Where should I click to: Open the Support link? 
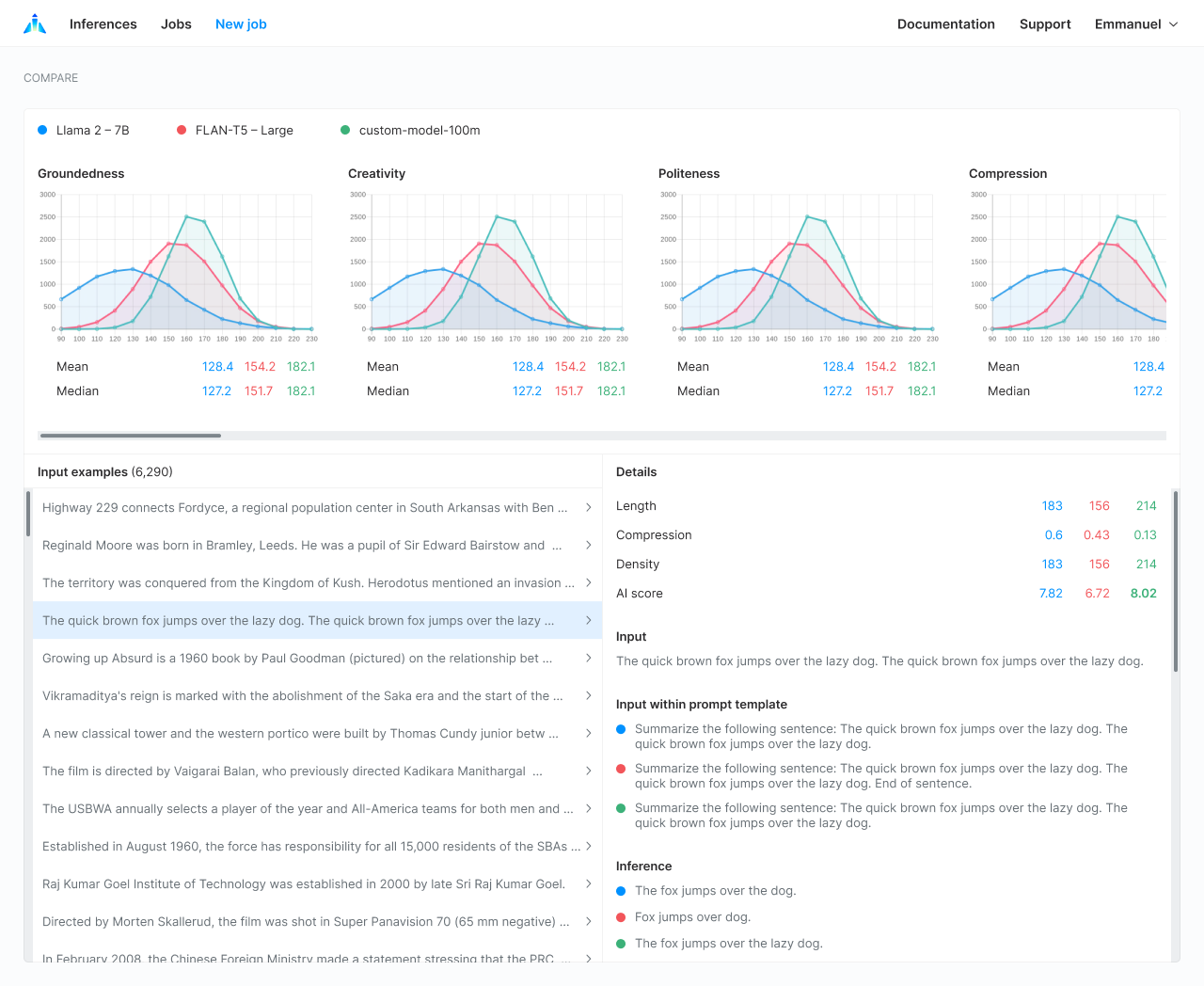coord(1045,24)
